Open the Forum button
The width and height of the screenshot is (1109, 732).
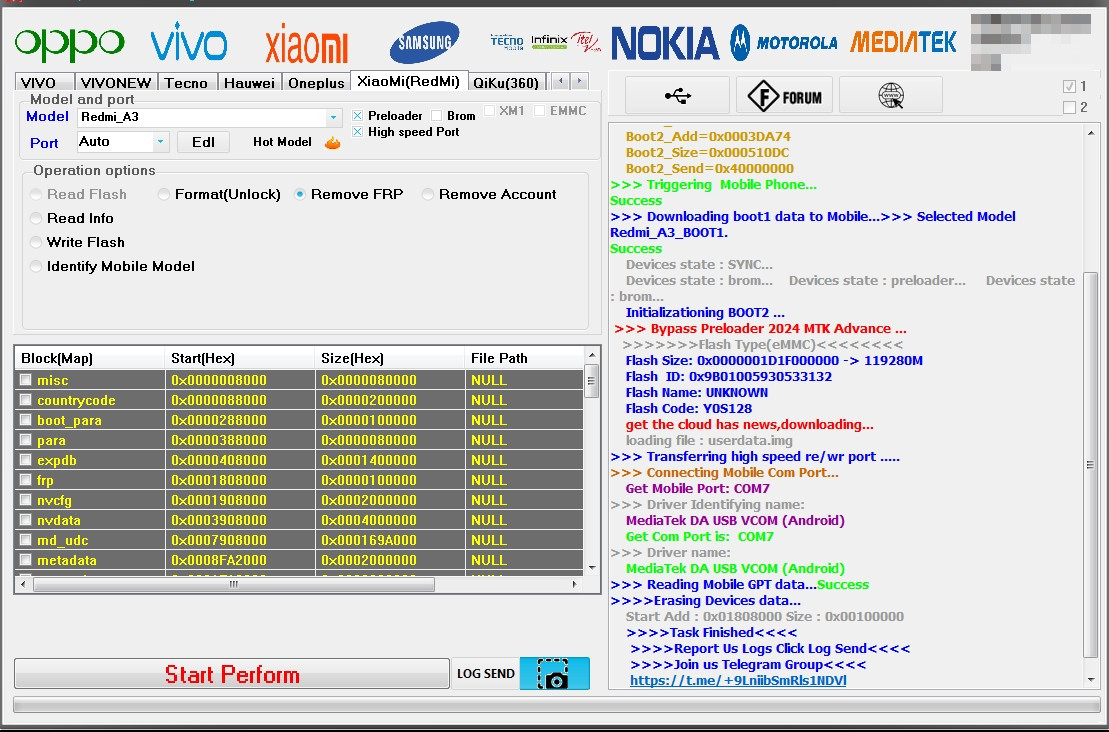click(784, 95)
